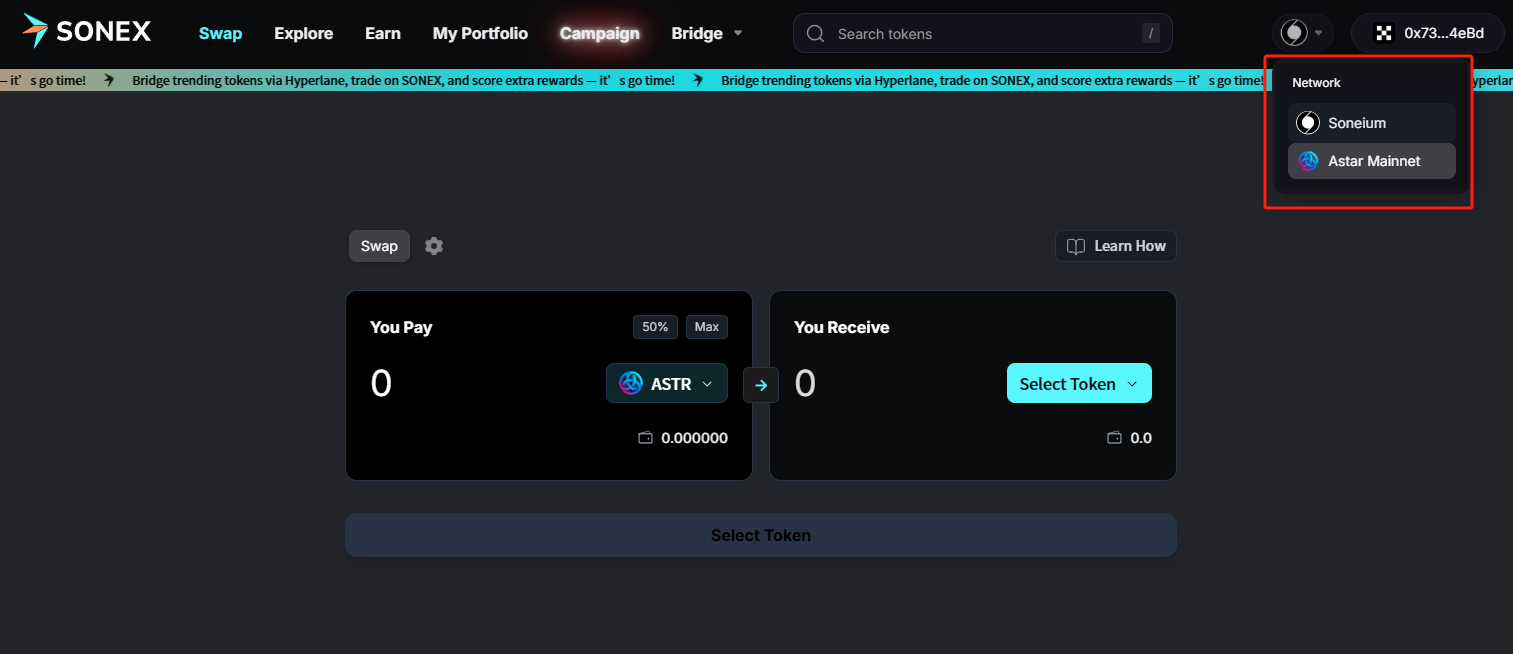Click the 0.0 receive balance
This screenshot has width=1513, height=654.
click(x=1141, y=438)
